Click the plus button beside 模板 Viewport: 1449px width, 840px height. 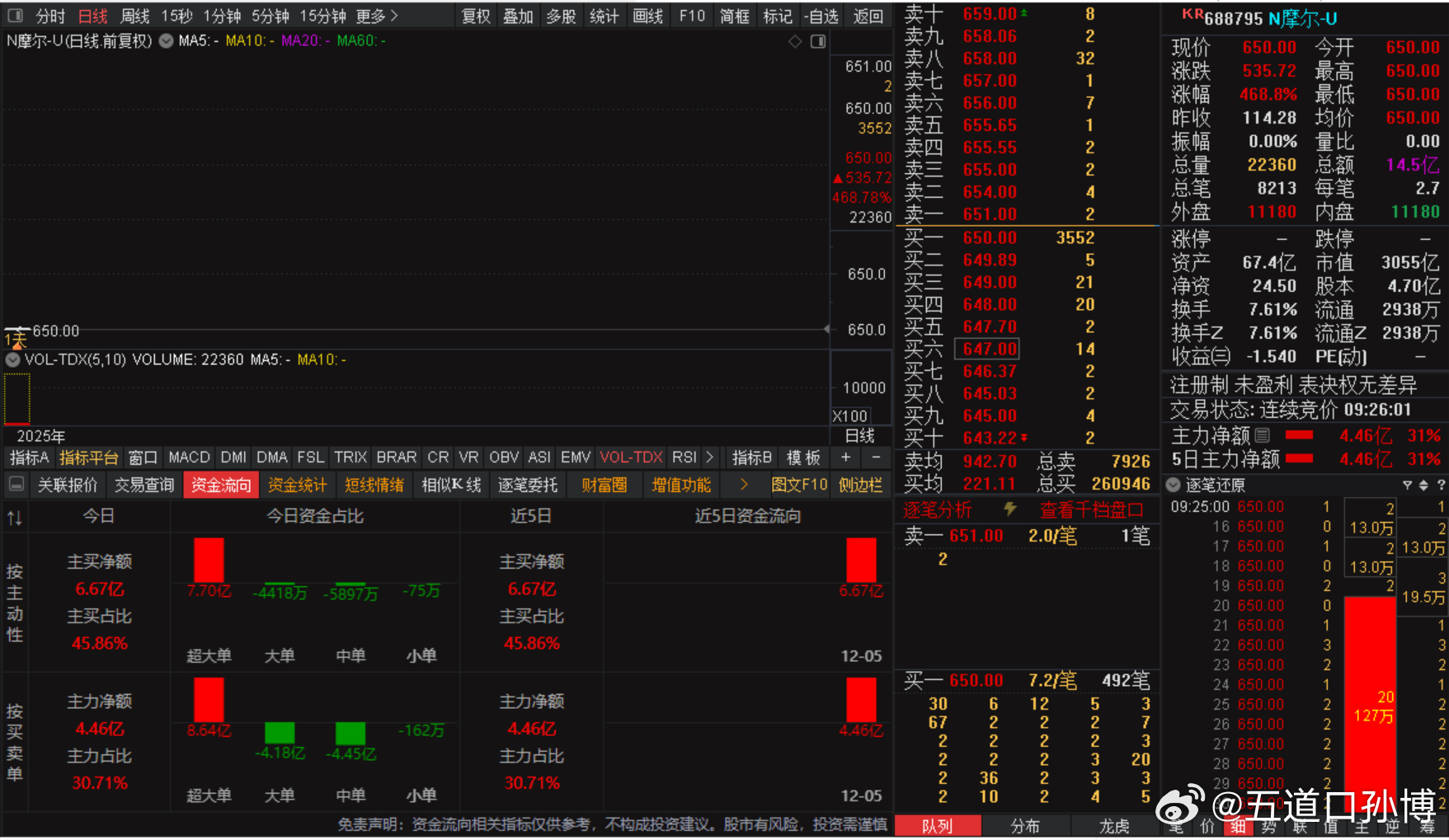coord(845,458)
